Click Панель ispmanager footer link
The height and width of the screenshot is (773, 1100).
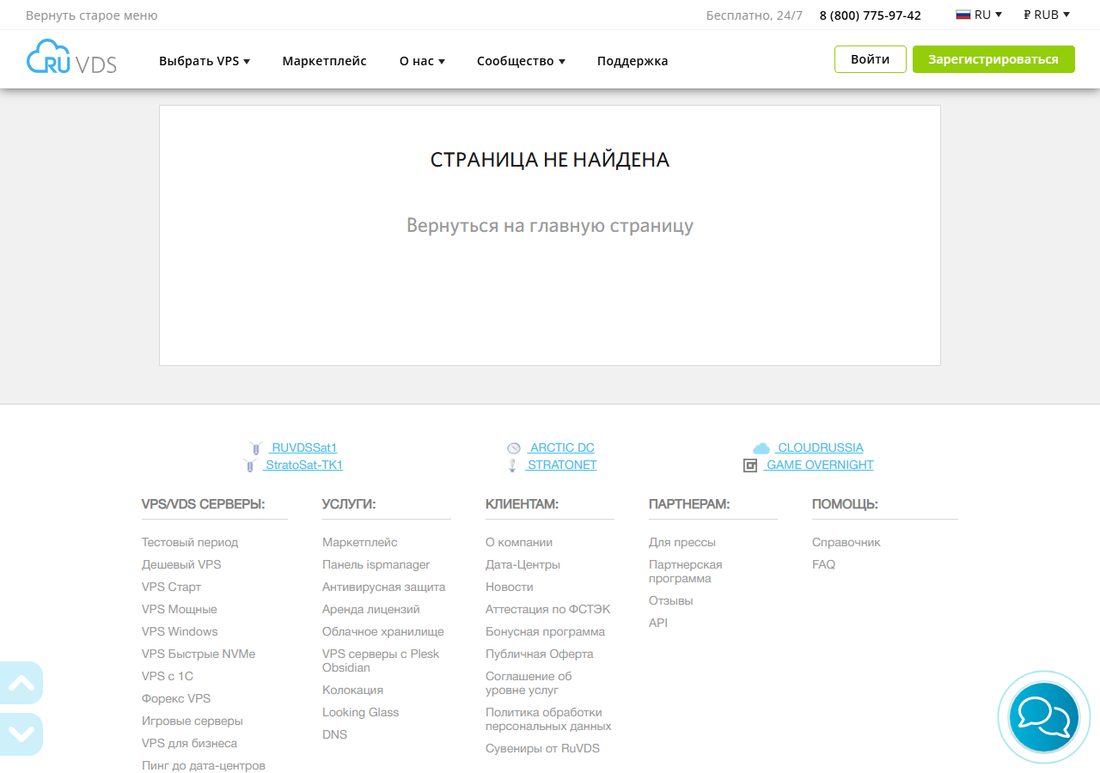tap(375, 565)
